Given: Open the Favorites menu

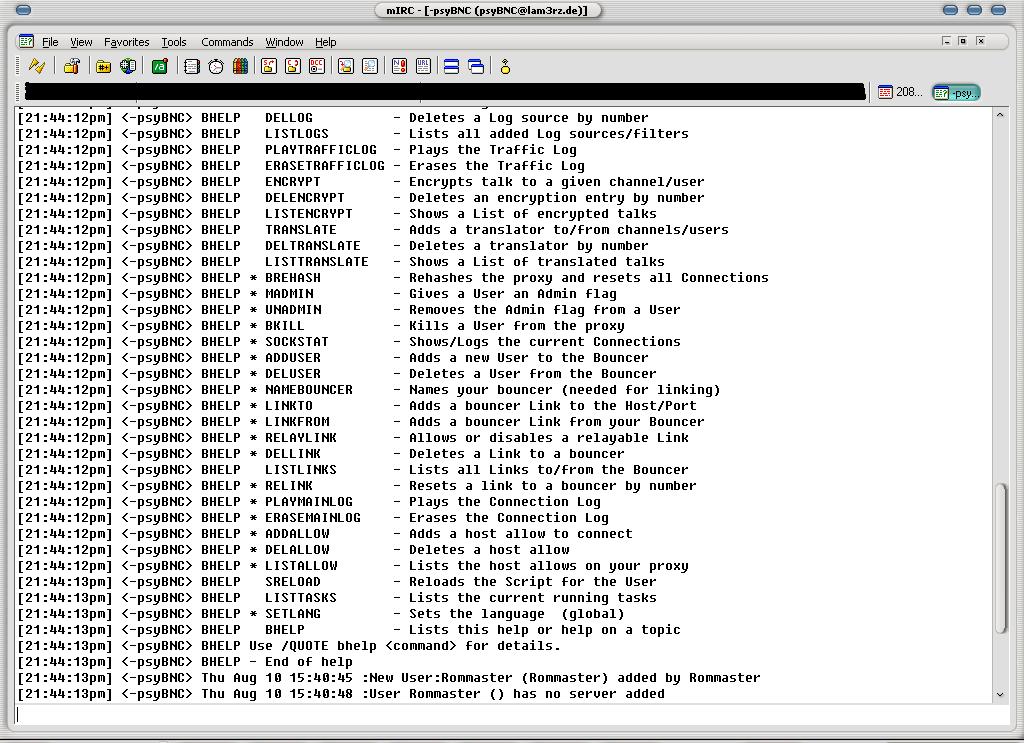Looking at the screenshot, I should point(127,42).
